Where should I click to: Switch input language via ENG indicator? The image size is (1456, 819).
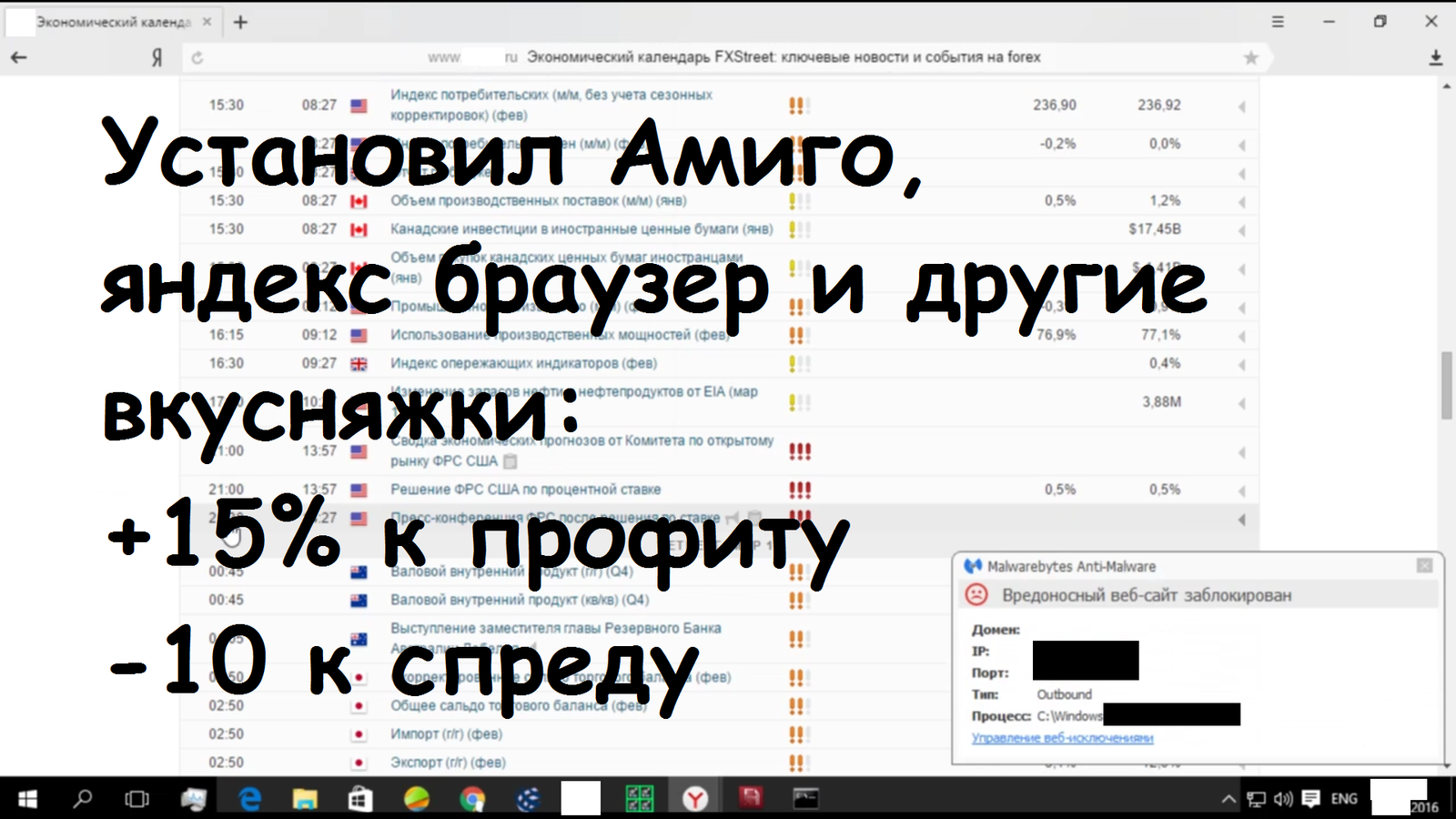1344,799
